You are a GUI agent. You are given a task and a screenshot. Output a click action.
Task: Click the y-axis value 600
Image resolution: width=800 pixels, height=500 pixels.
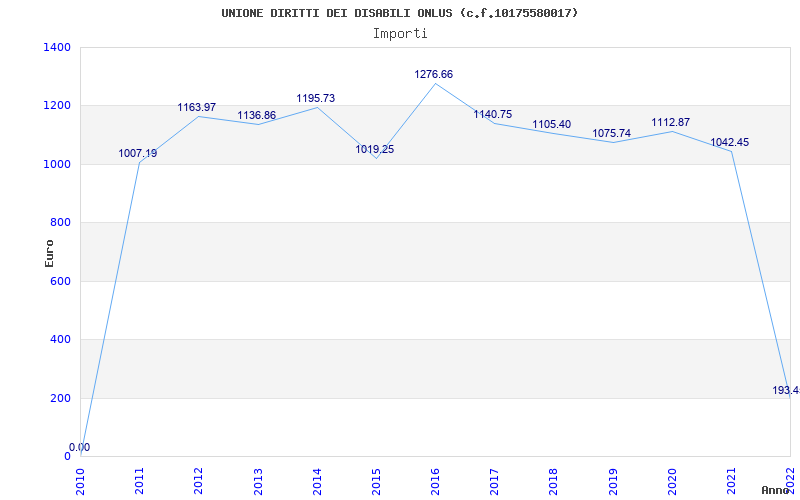[60, 281]
